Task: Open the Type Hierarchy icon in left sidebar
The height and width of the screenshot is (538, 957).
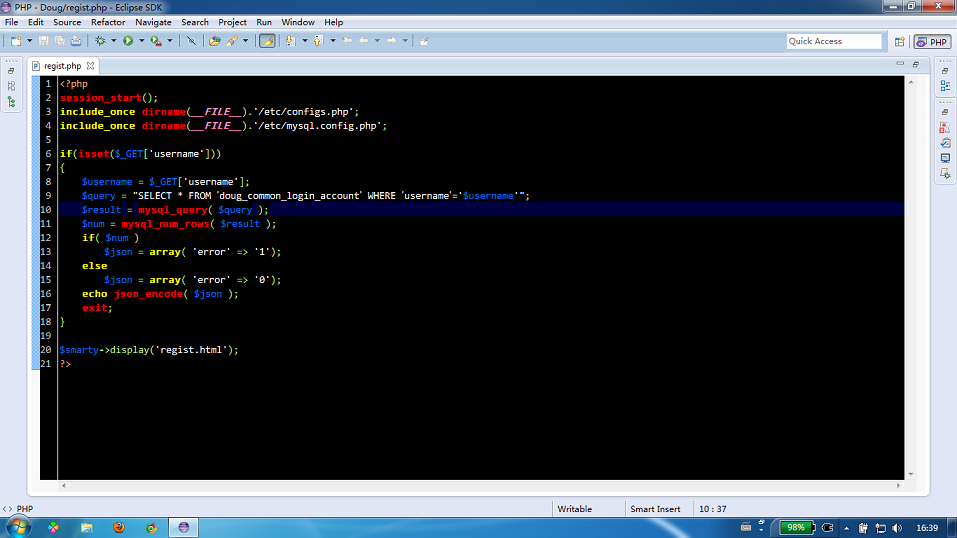Action: [12, 102]
